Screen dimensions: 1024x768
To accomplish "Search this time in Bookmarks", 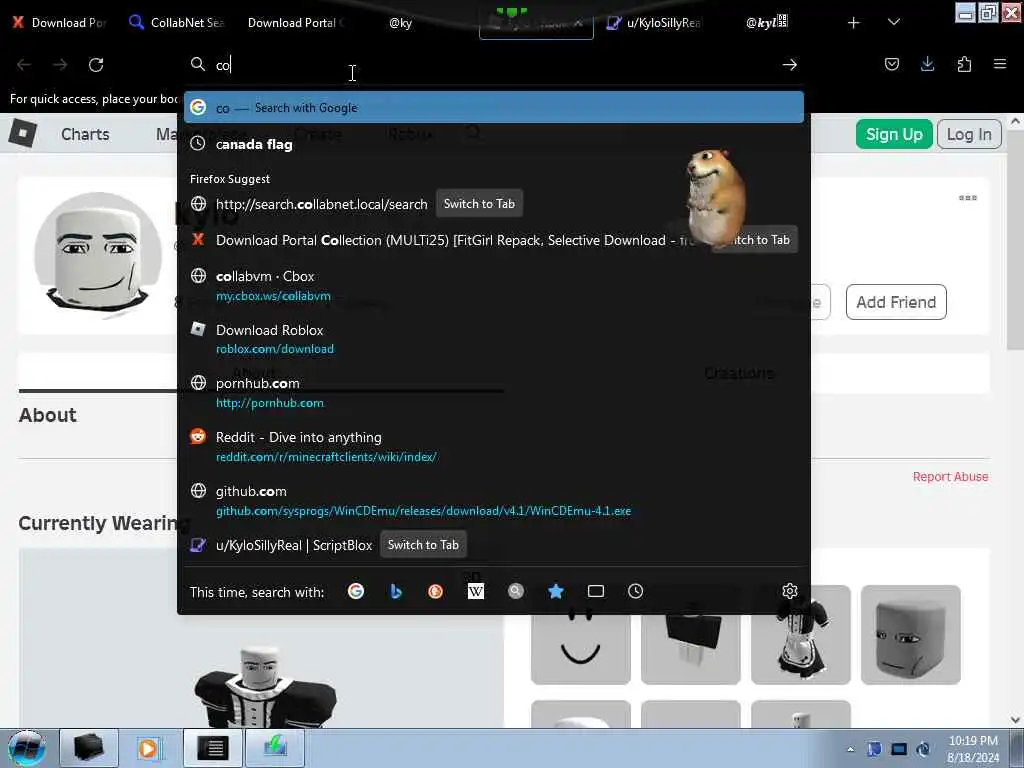I will pyautogui.click(x=556, y=592).
